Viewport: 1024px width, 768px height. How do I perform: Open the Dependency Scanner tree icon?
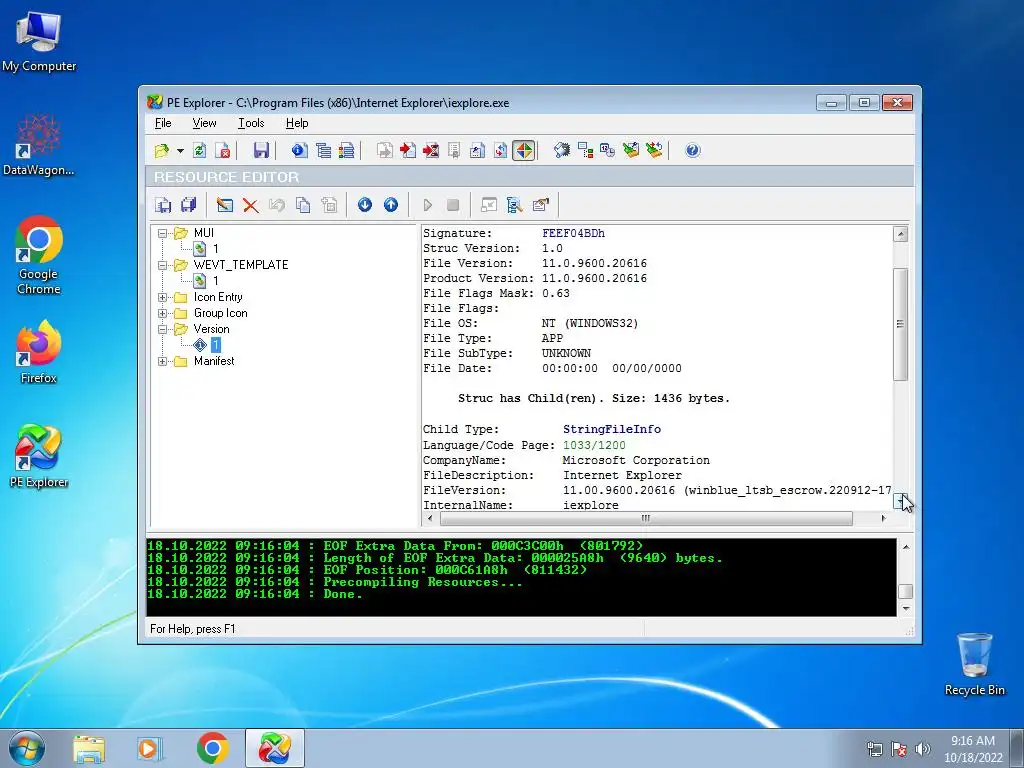[585, 151]
